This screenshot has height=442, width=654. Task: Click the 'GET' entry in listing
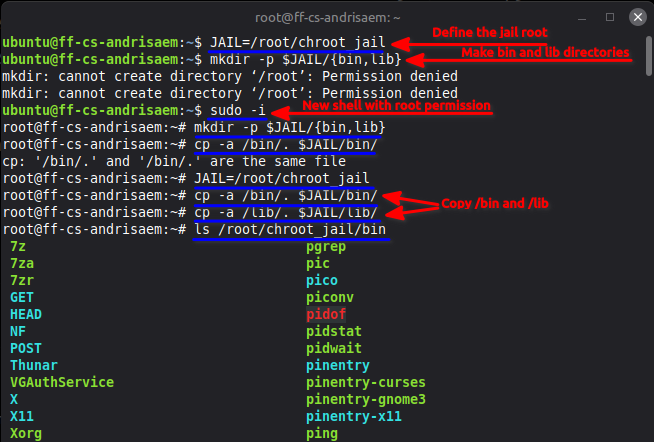pyautogui.click(x=22, y=297)
